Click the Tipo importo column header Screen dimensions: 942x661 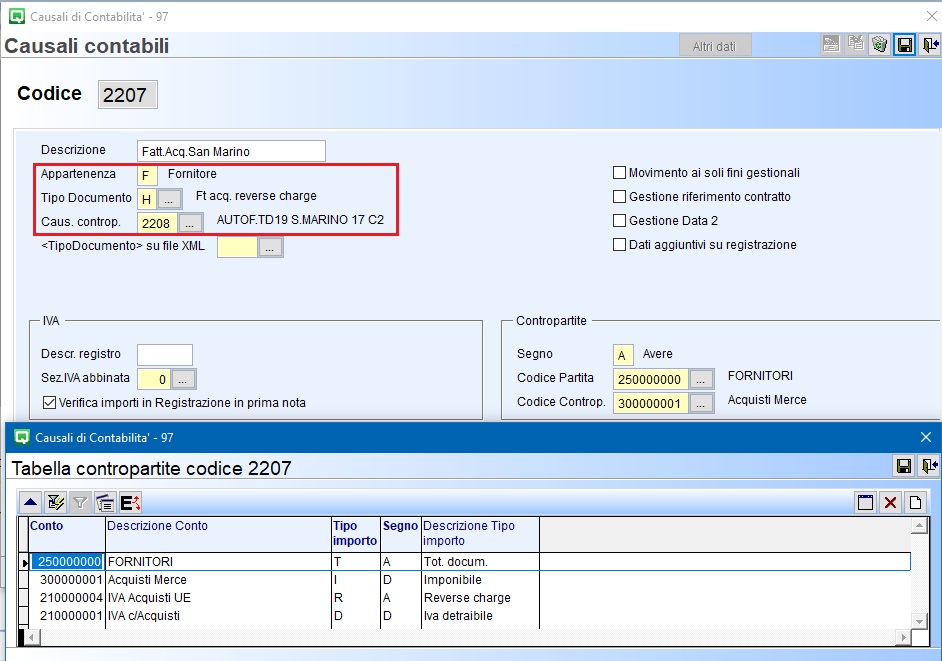[x=356, y=534]
